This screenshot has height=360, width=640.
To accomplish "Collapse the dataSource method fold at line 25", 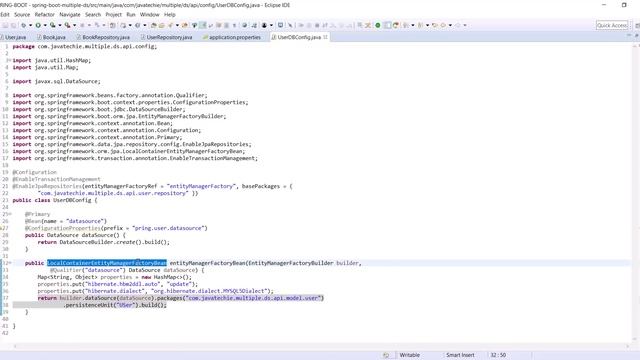I will pyautogui.click(x=10, y=214).
